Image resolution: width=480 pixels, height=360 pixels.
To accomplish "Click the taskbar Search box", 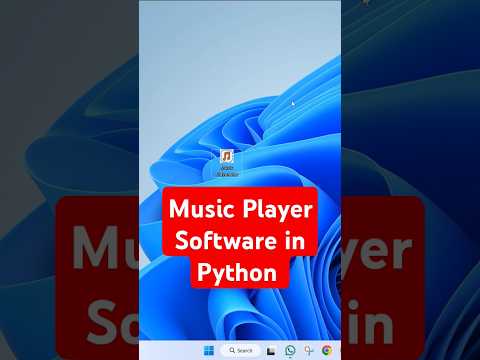I will tap(240, 350).
